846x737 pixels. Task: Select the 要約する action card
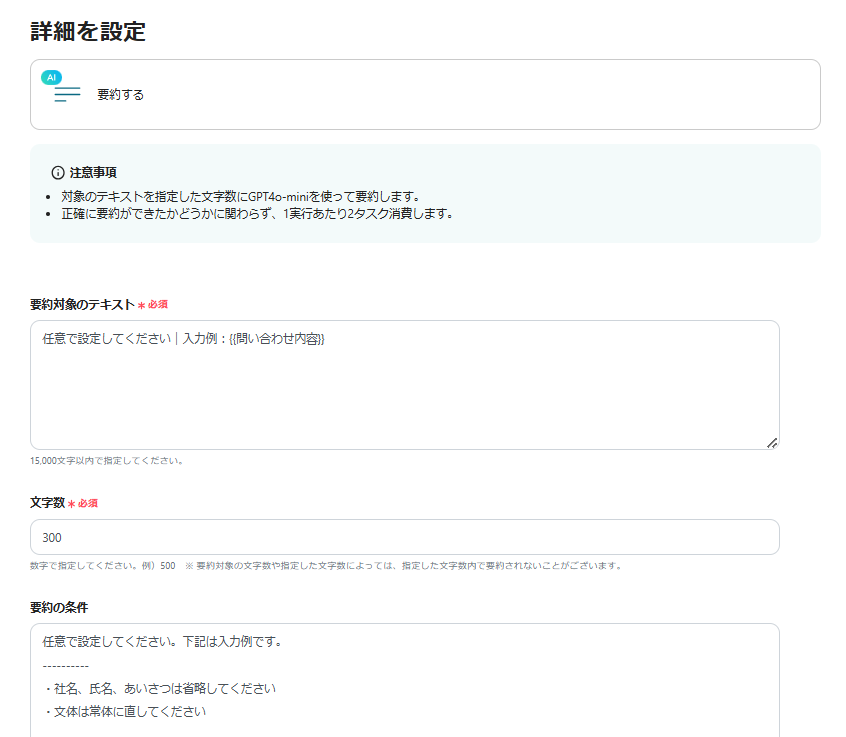(425, 94)
